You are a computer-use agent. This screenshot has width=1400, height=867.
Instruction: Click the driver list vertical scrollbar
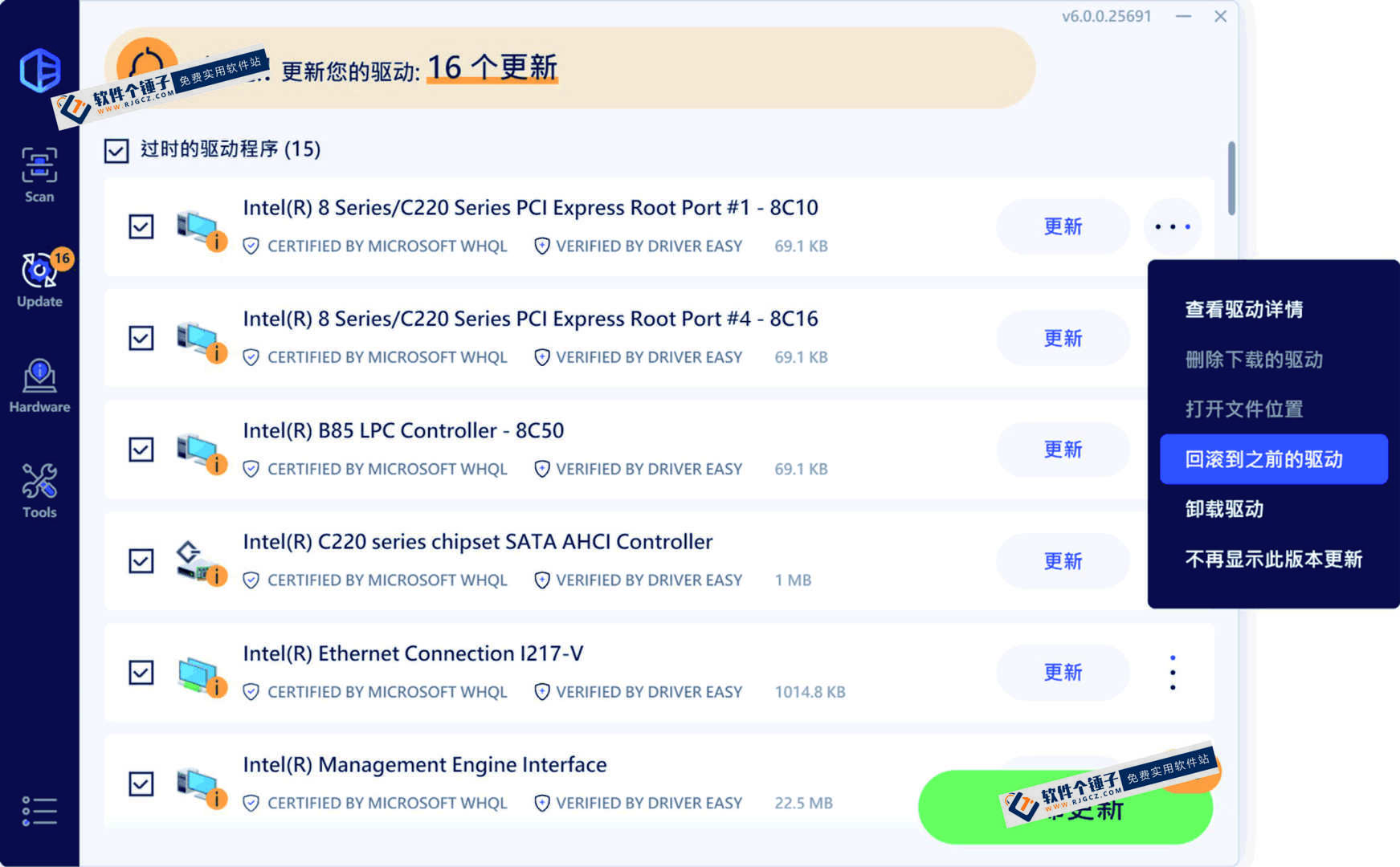point(1231,178)
